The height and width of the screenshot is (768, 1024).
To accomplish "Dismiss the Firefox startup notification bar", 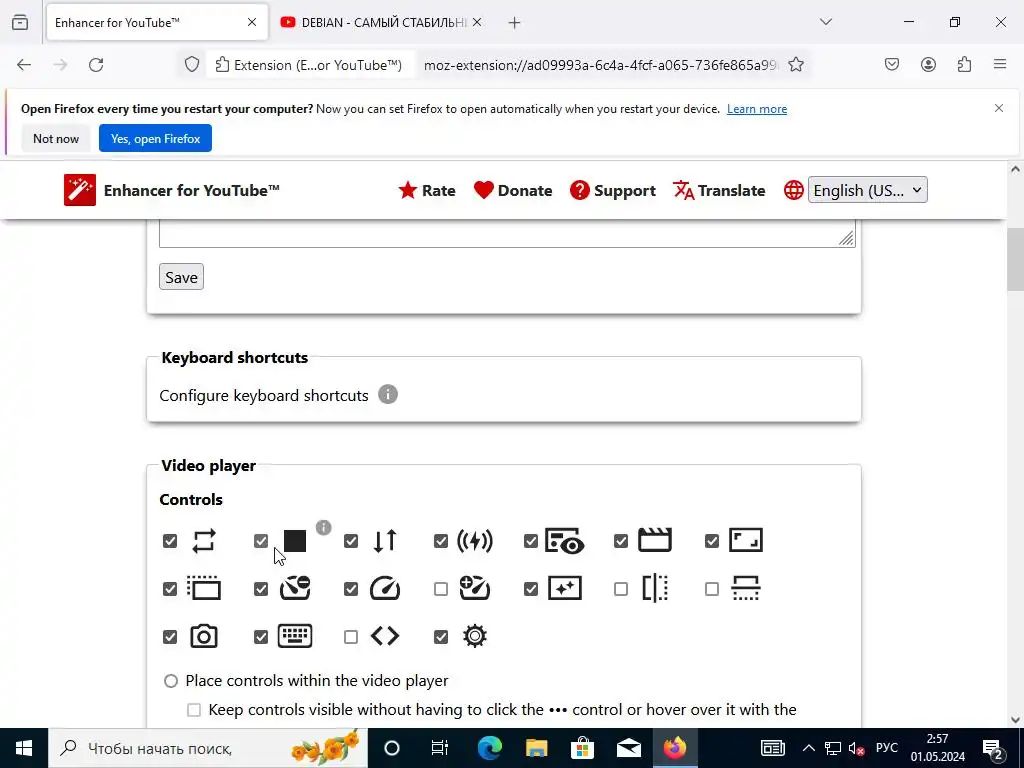I will click(x=999, y=108).
